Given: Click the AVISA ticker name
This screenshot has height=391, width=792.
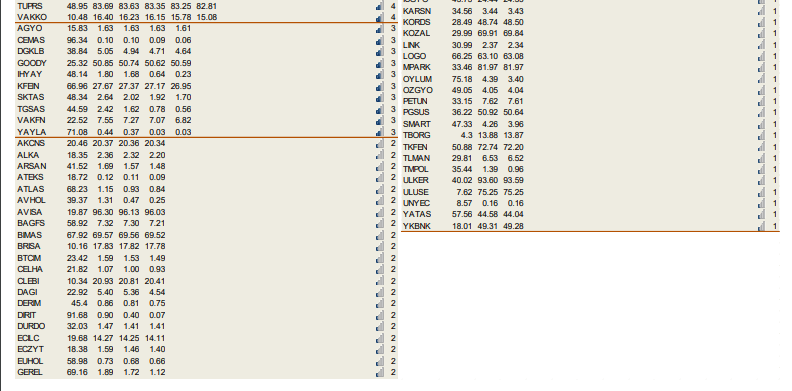Looking at the screenshot, I should 30,212.
